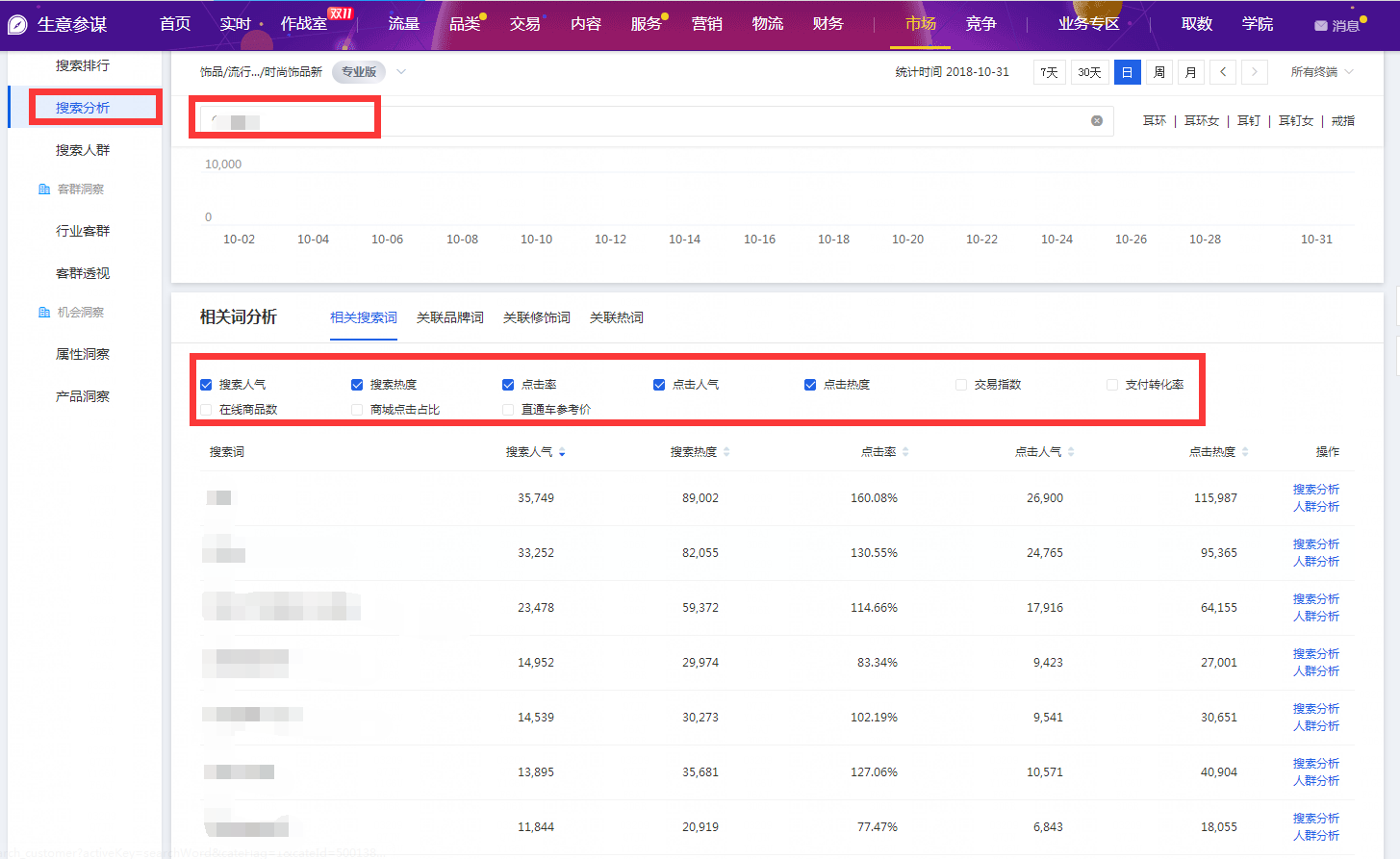Open 行业客群 in the sidebar
This screenshot has height=859, width=1400.
pos(83,231)
